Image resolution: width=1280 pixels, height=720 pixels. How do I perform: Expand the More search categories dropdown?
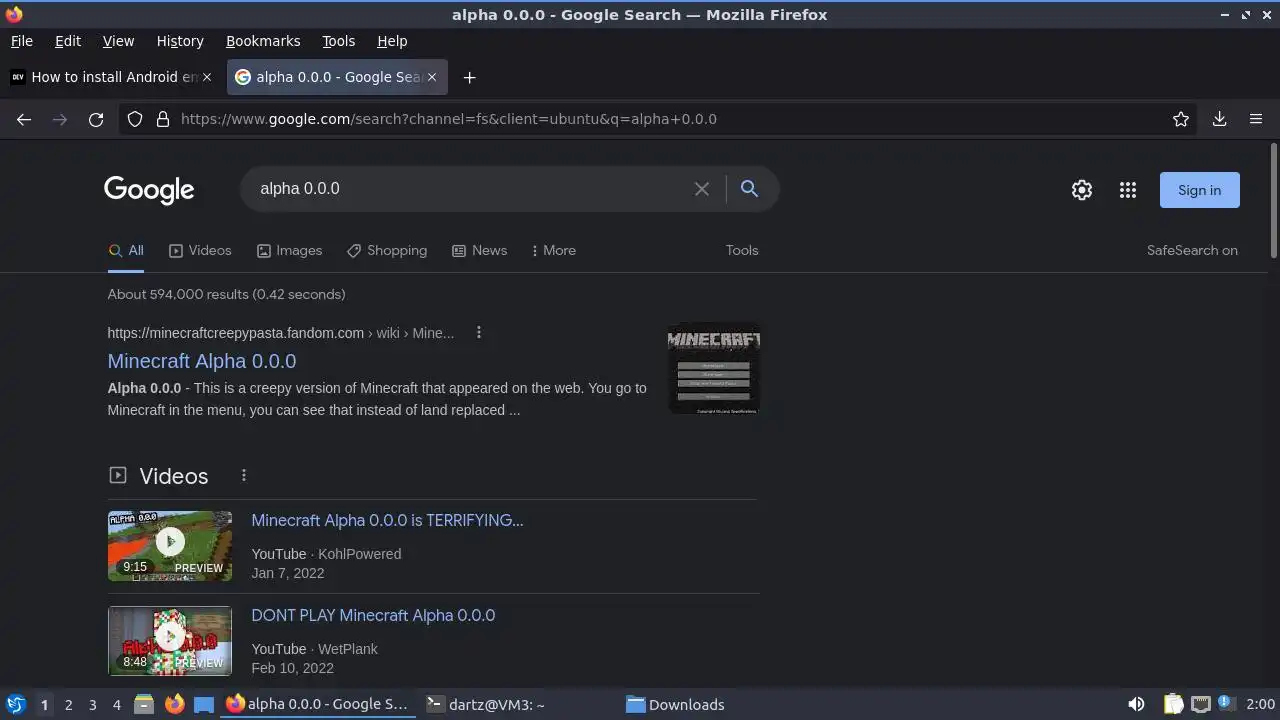point(553,251)
